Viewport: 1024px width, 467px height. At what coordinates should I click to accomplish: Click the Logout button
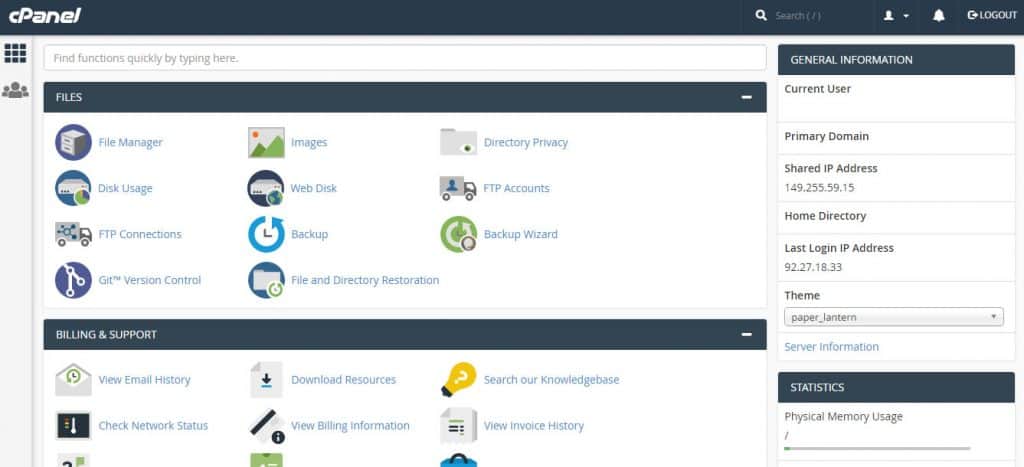click(x=992, y=15)
